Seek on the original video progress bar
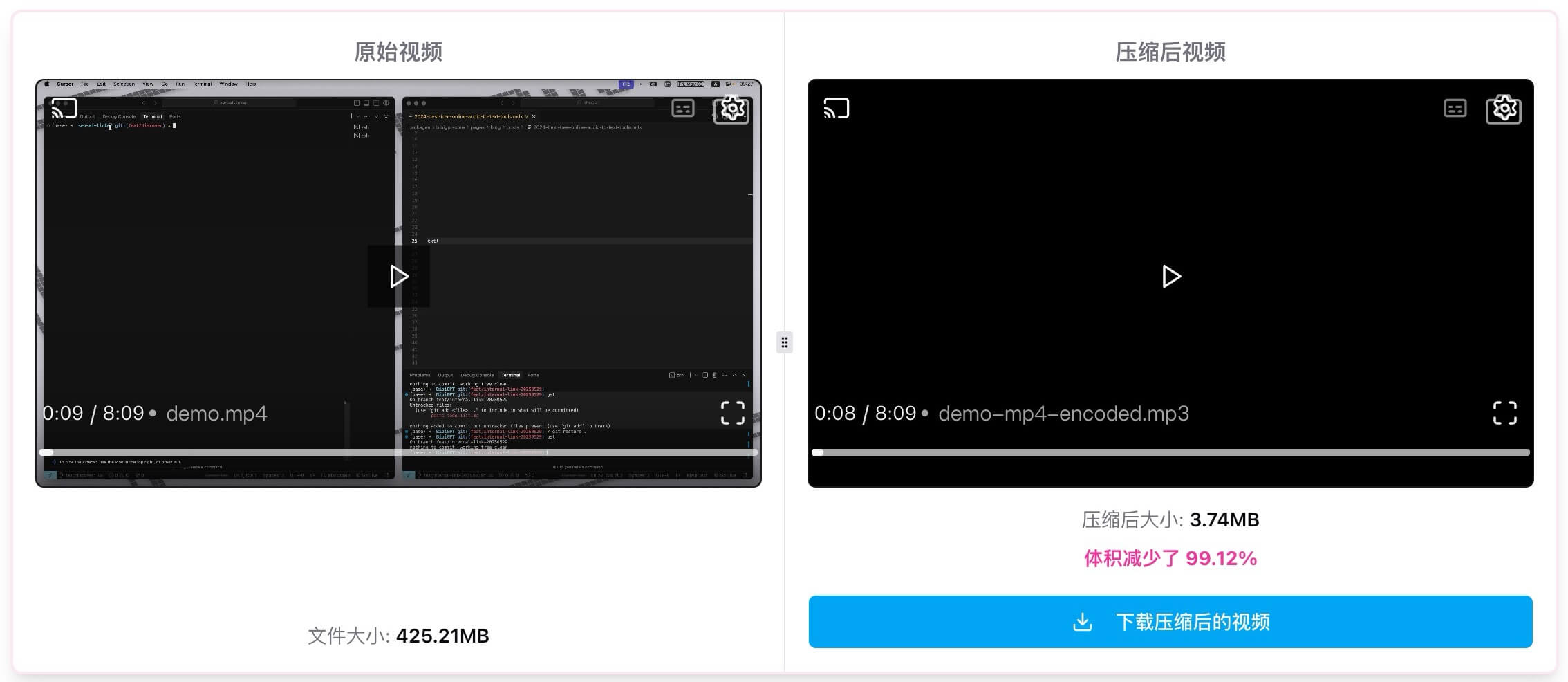The height and width of the screenshot is (682, 1568). click(x=399, y=452)
